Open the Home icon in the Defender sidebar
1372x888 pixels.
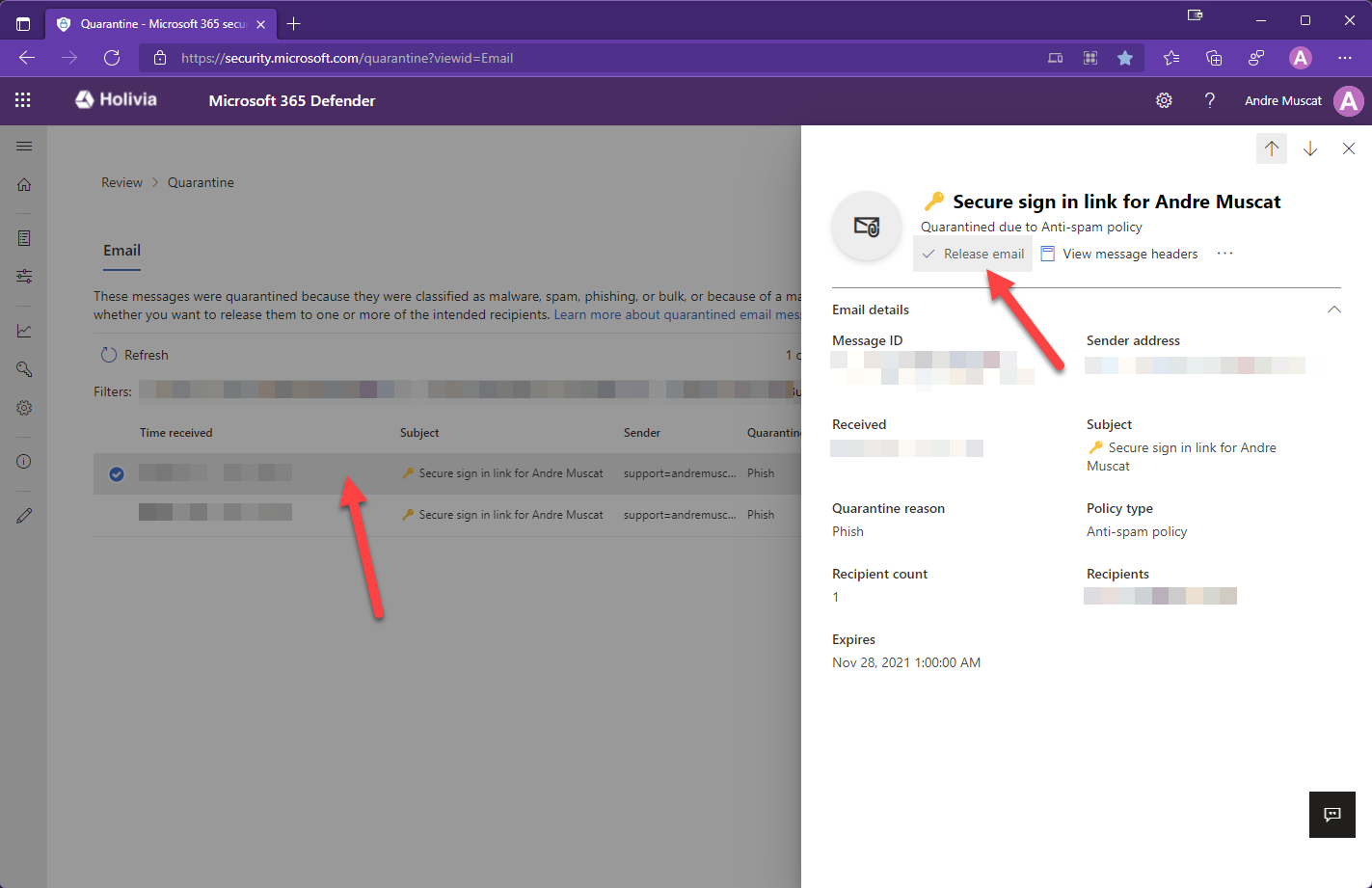point(23,184)
